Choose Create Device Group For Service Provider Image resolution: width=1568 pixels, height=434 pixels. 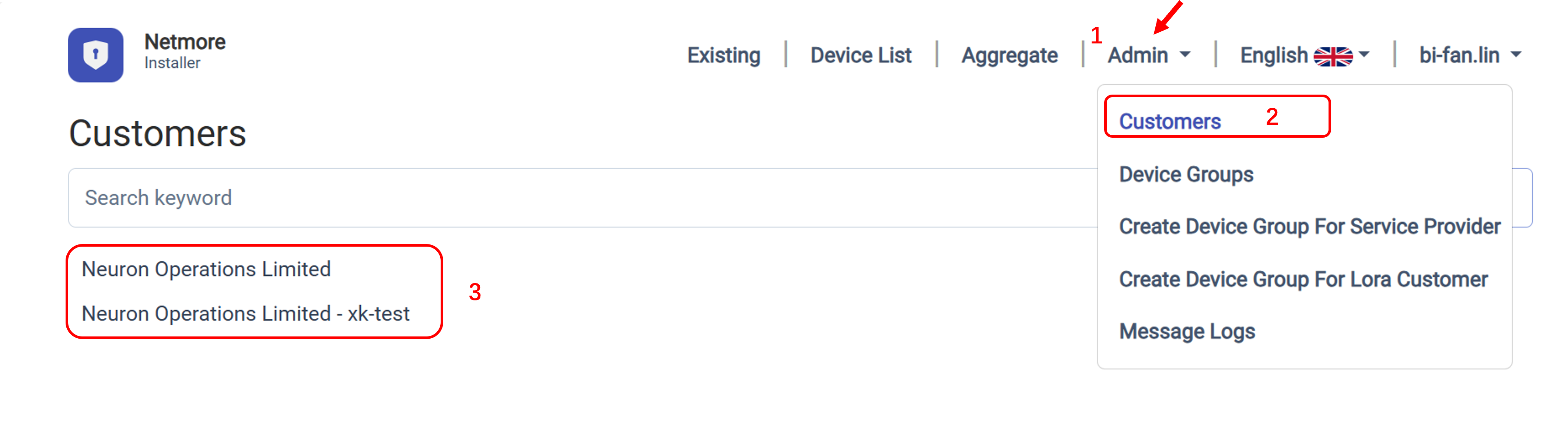point(1309,227)
